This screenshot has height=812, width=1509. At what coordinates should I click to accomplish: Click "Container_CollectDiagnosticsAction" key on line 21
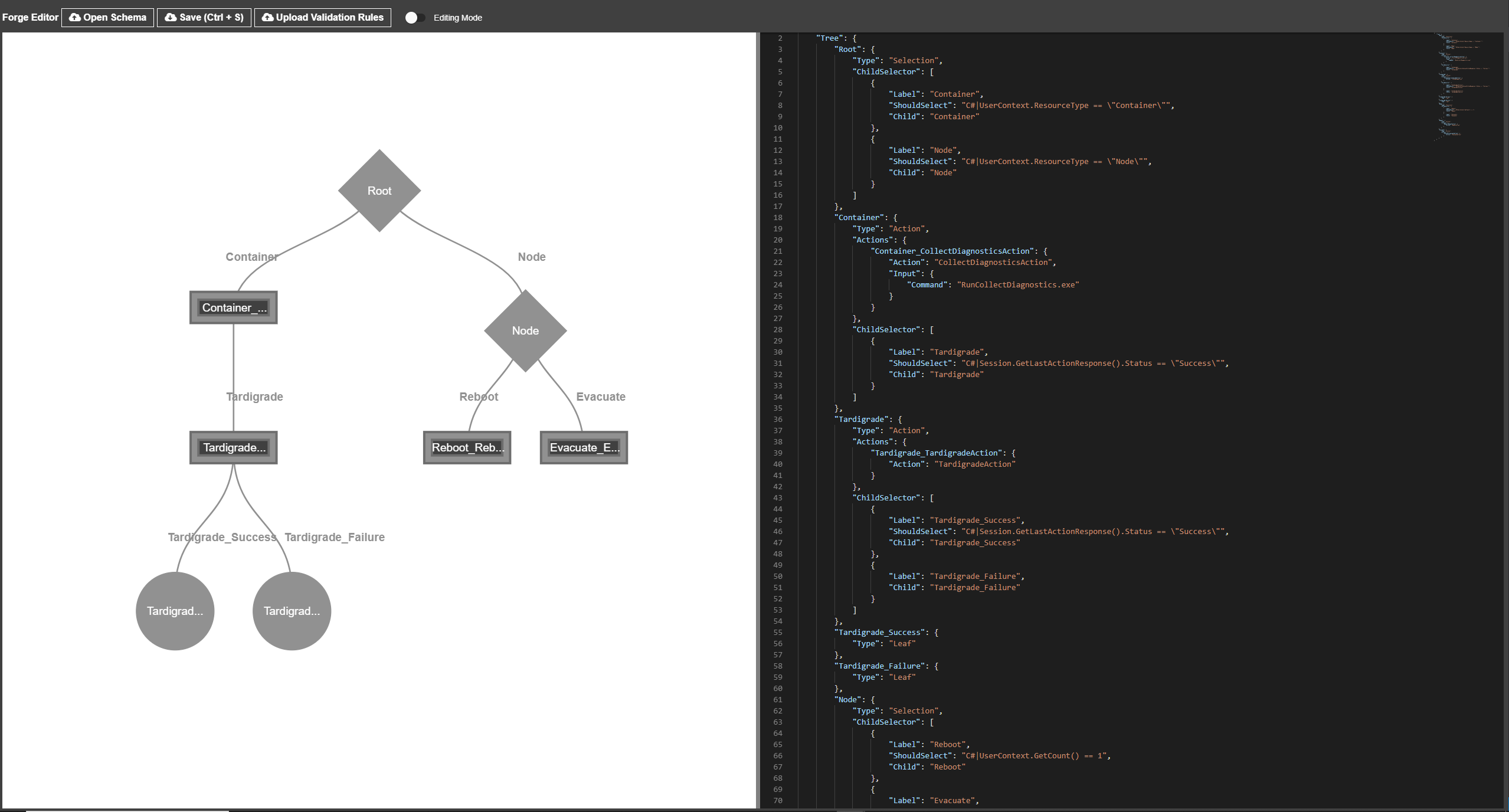[x=952, y=251]
